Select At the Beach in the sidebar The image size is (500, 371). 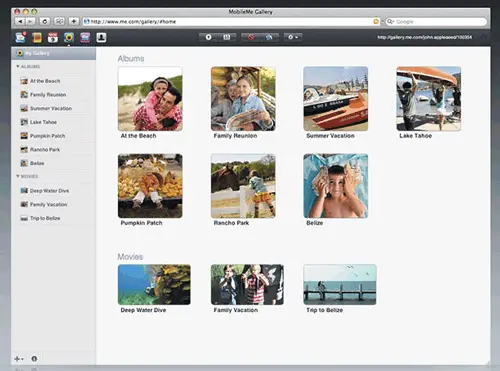pos(54,81)
